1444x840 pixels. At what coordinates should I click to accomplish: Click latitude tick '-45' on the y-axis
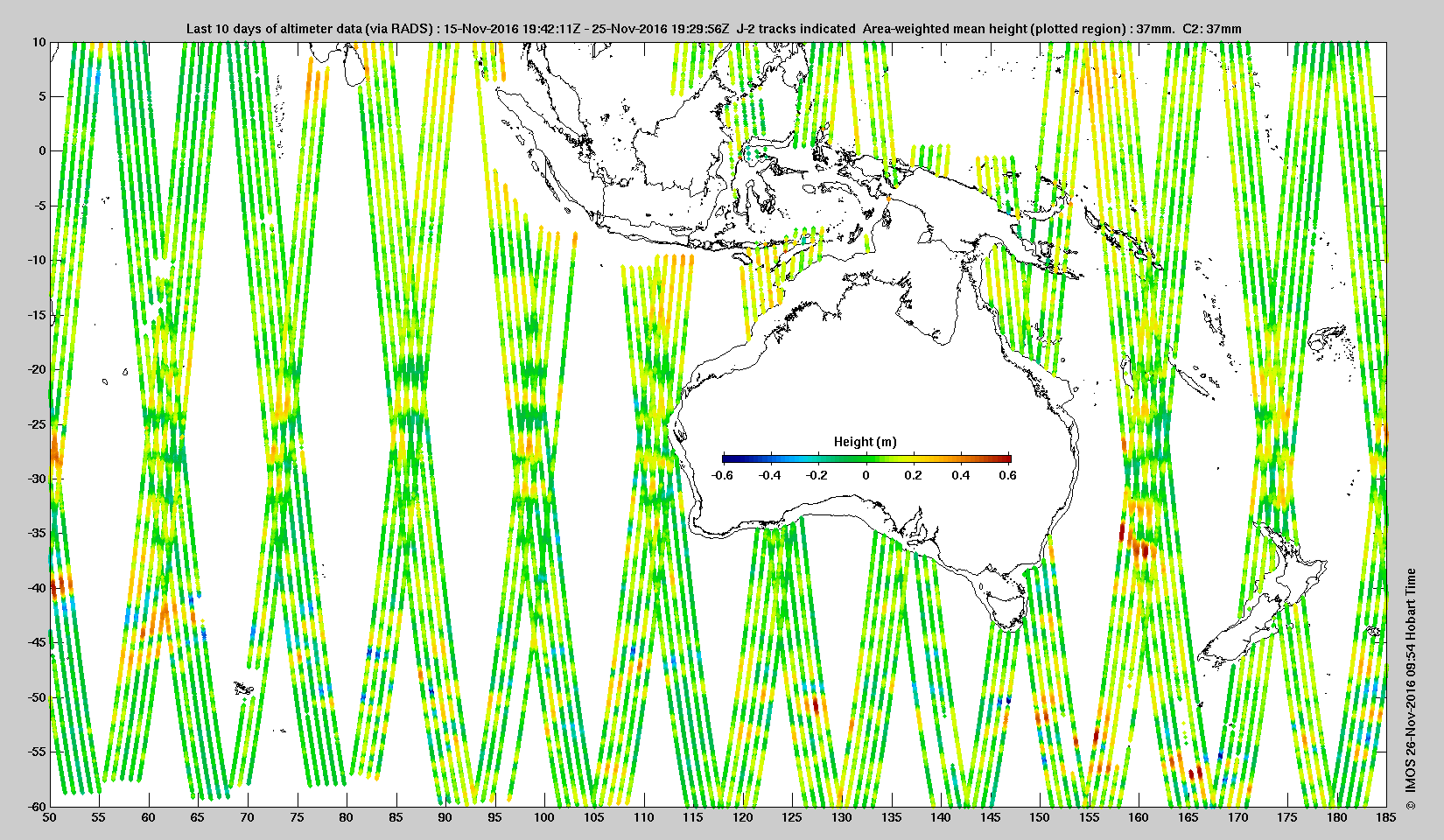(36, 642)
